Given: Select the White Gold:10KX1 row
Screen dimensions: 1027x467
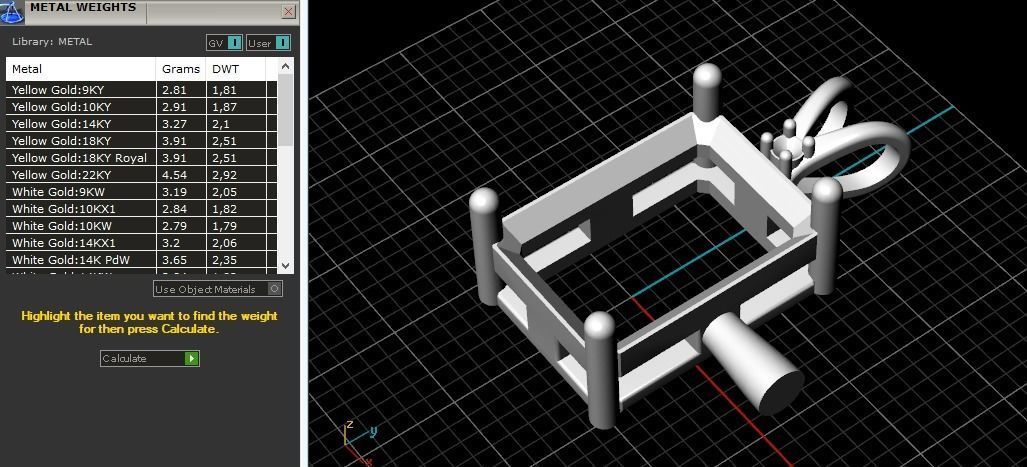Looking at the screenshot, I should 141,209.
